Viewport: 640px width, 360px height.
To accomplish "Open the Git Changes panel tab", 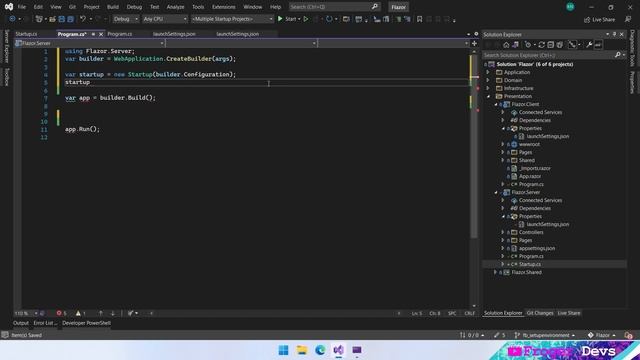I will click(x=540, y=313).
